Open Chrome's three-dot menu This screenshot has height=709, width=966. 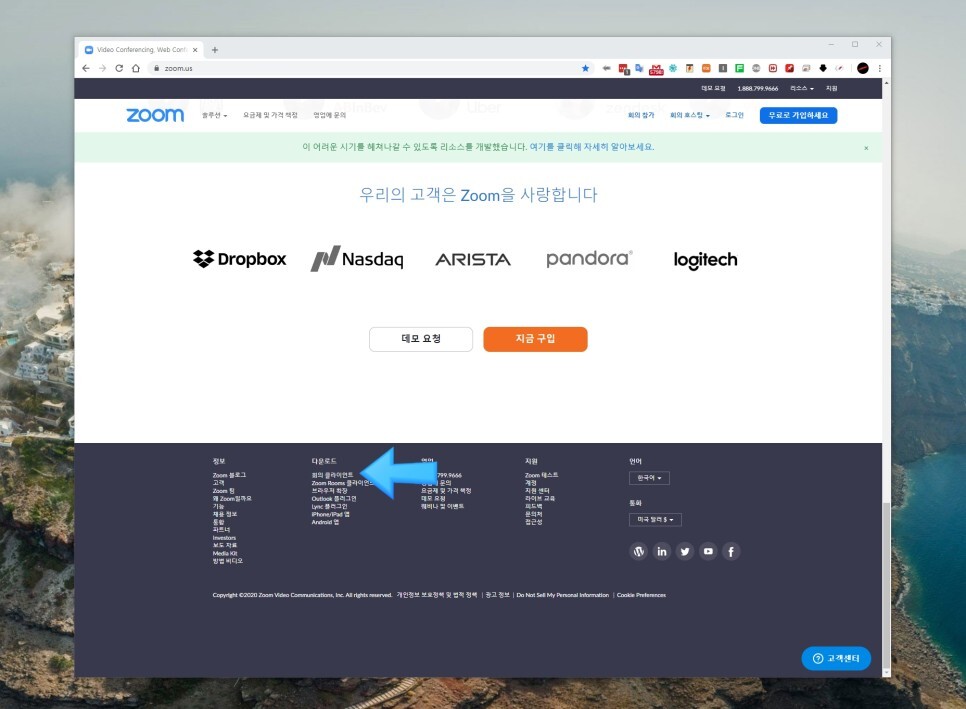pos(880,68)
